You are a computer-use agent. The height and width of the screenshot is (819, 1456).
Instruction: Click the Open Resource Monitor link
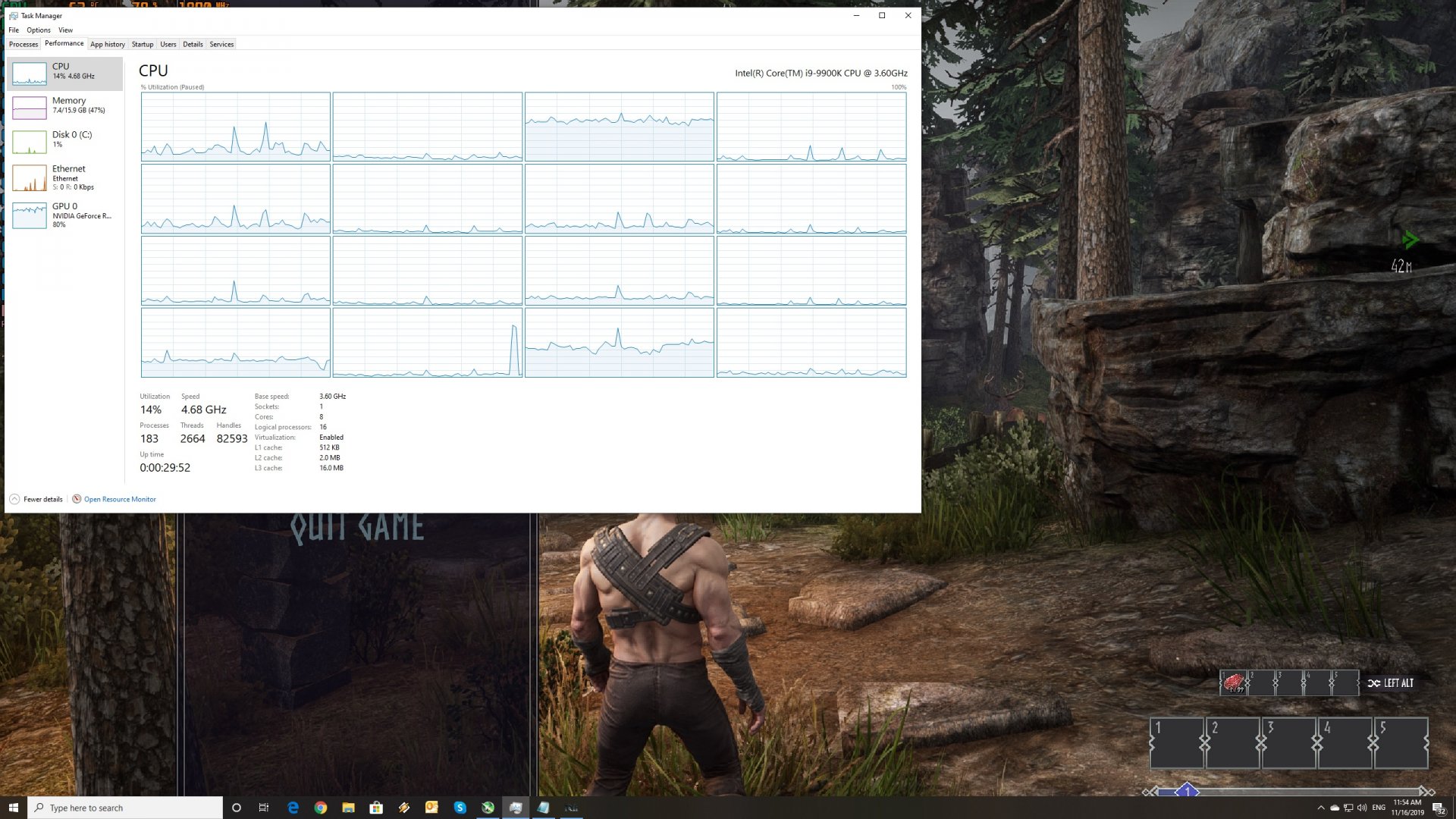120,499
